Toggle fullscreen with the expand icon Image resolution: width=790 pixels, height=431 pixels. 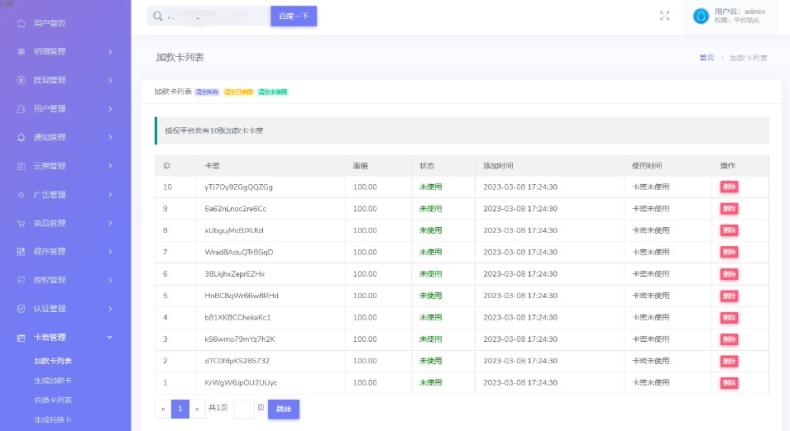coord(665,16)
